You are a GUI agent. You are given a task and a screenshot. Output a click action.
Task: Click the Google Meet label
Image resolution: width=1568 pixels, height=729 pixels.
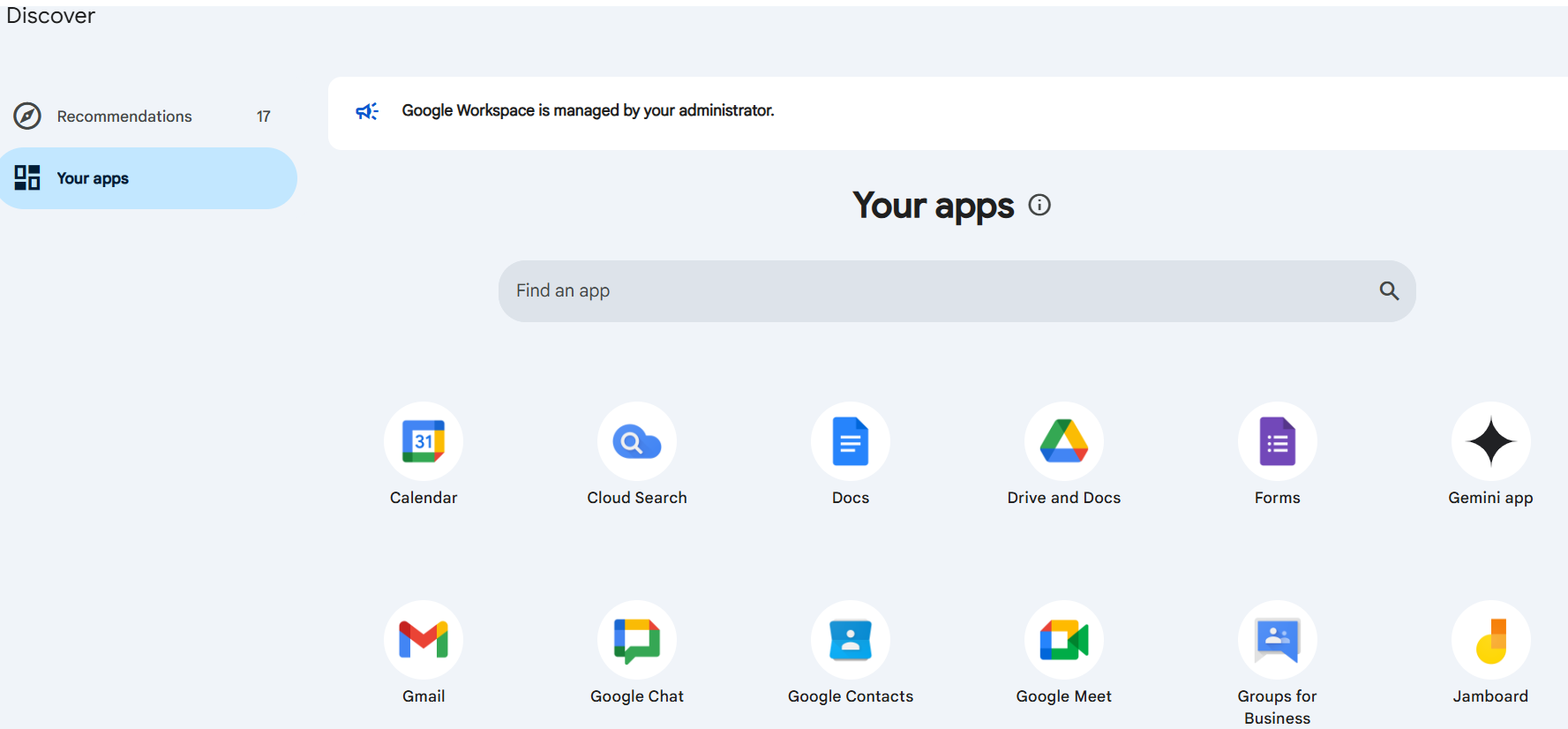tap(1064, 696)
